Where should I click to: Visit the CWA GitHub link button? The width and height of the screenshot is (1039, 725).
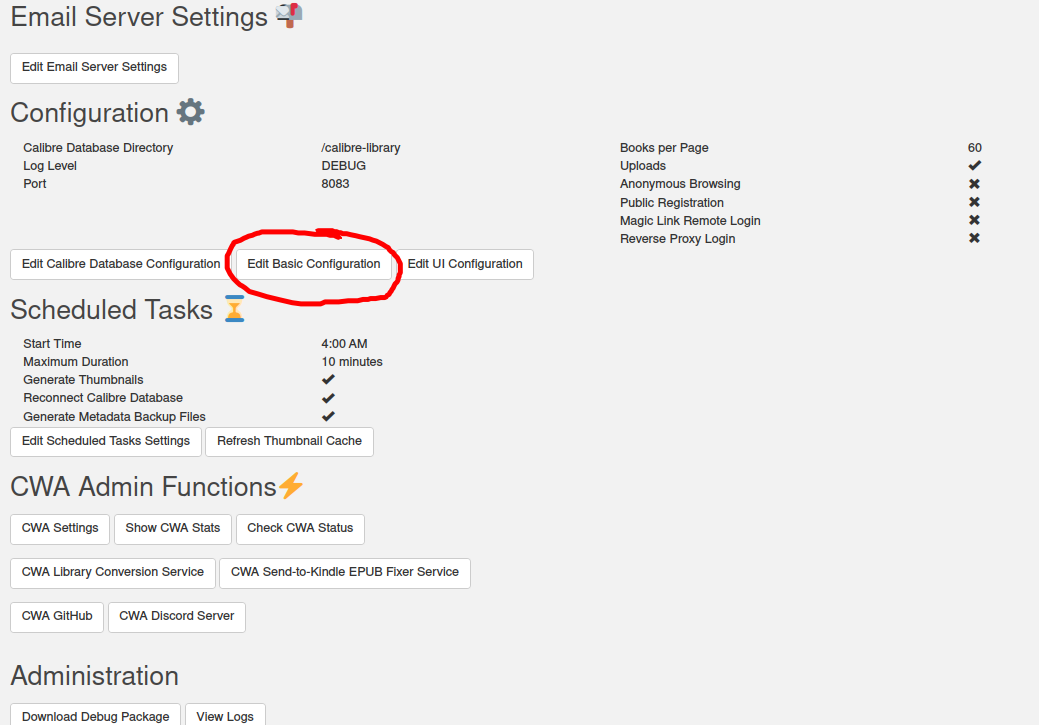[57, 617]
